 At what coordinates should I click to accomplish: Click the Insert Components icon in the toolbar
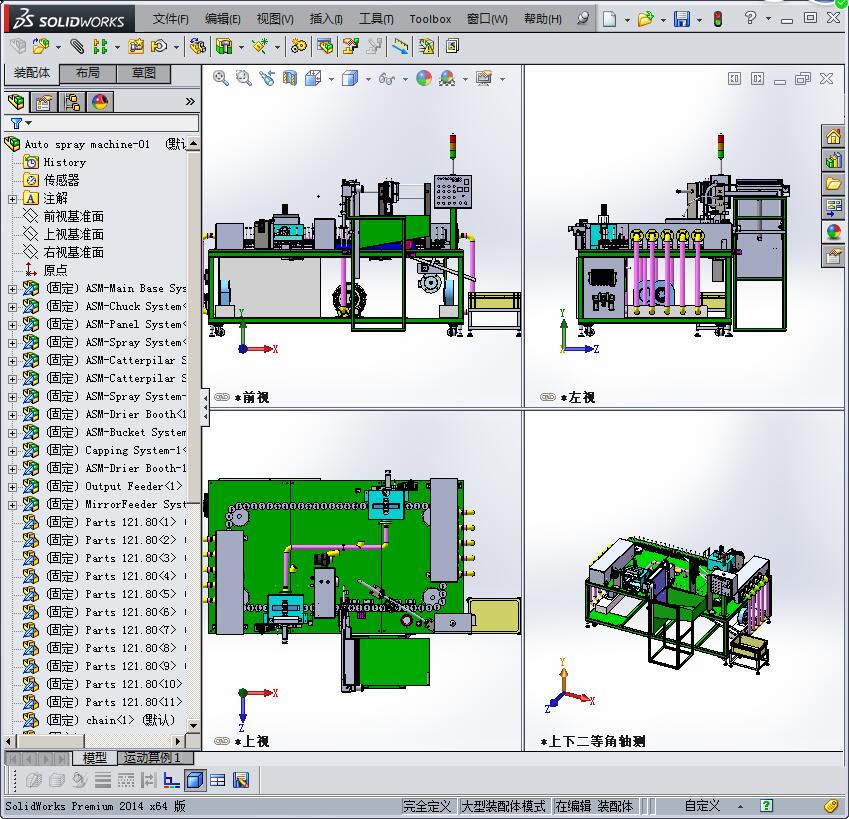[x=41, y=47]
